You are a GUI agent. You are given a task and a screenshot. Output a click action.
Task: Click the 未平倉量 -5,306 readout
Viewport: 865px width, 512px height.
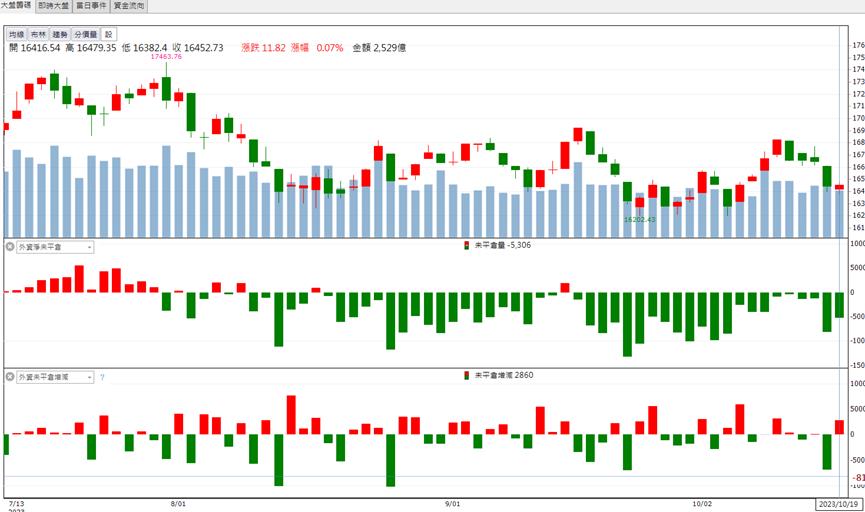tap(503, 245)
